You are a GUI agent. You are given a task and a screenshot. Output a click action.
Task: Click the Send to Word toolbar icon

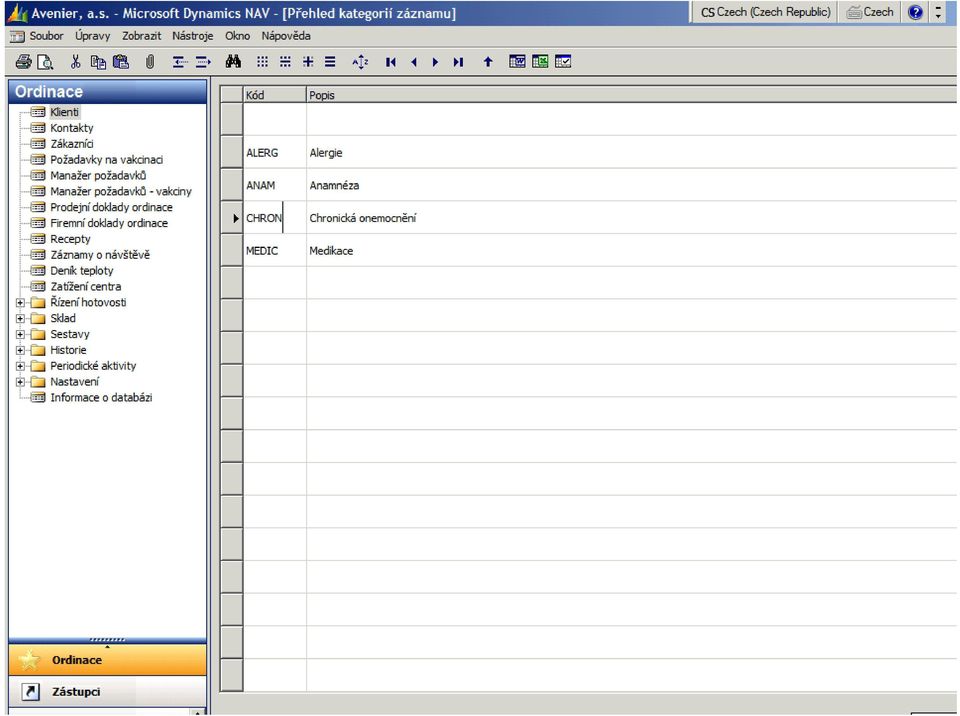[517, 61]
